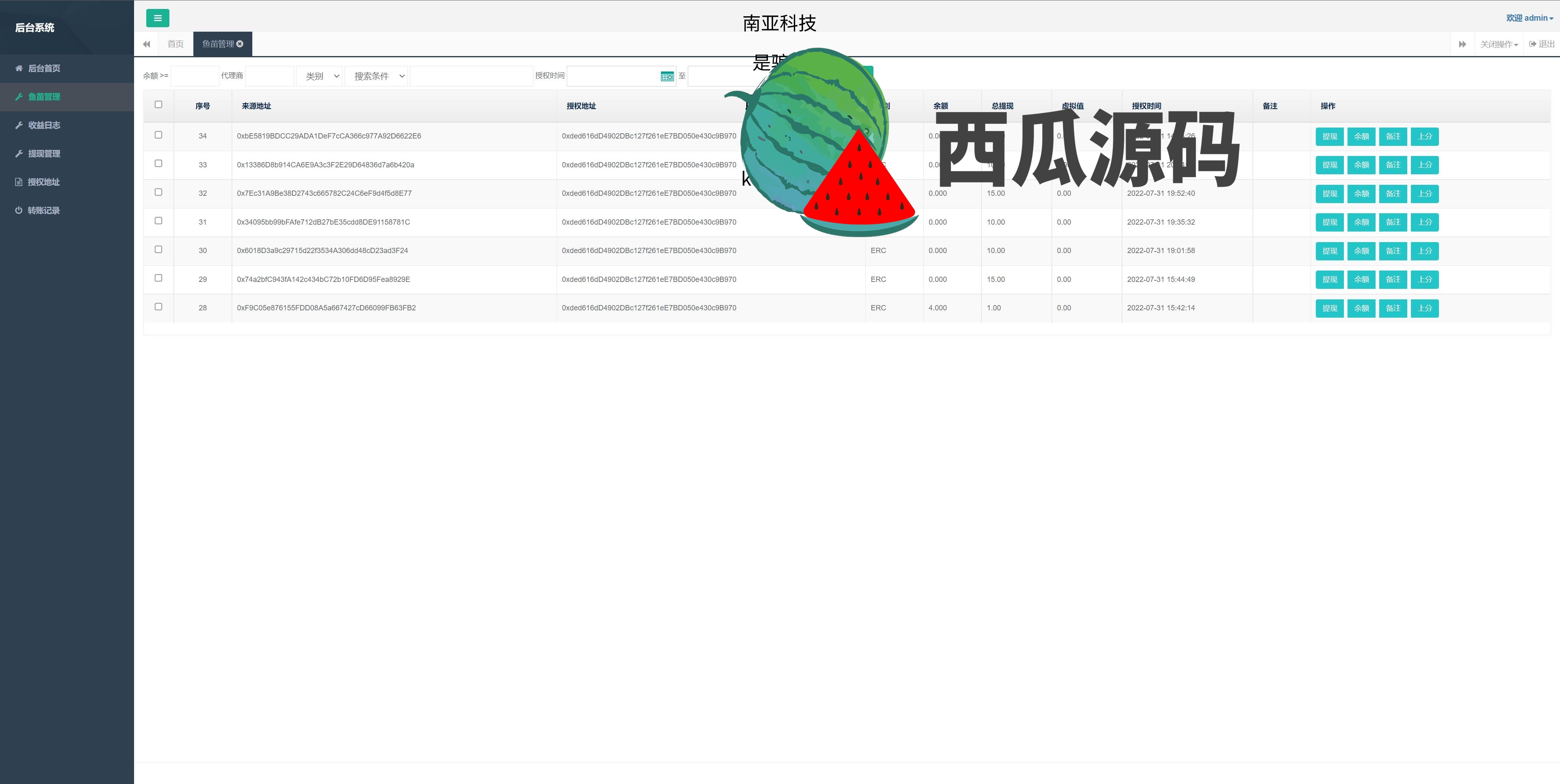Click 提现 button for row 31
Image resolution: width=1560 pixels, height=784 pixels.
[x=1330, y=222]
